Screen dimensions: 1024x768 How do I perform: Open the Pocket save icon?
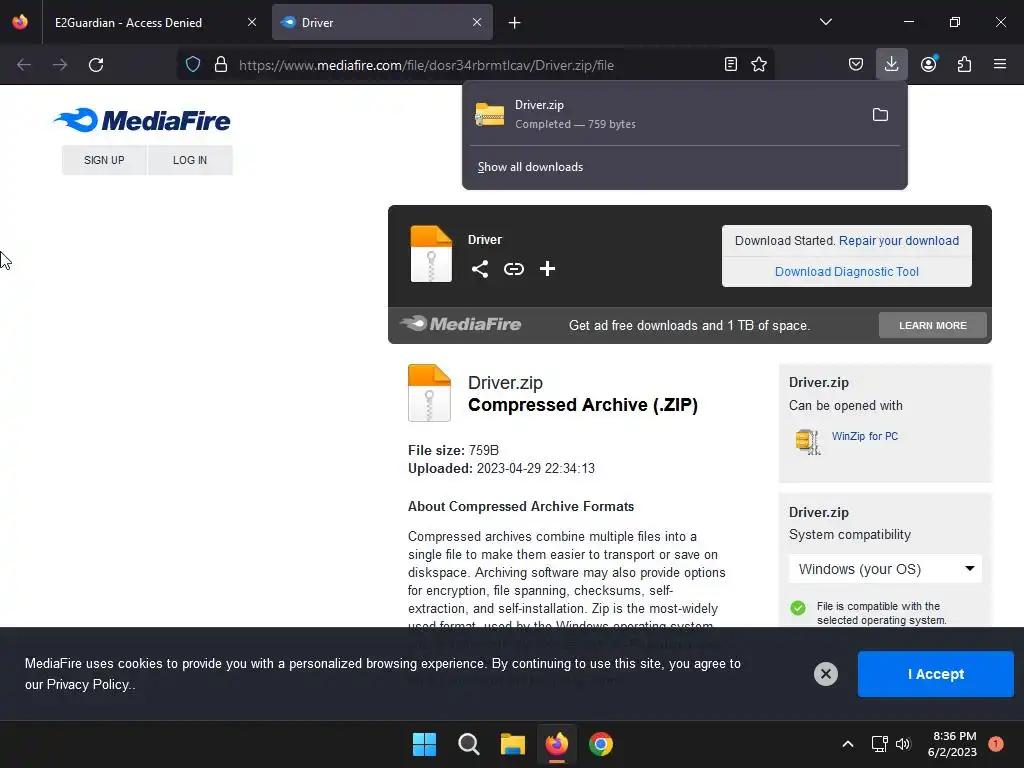[x=856, y=64]
